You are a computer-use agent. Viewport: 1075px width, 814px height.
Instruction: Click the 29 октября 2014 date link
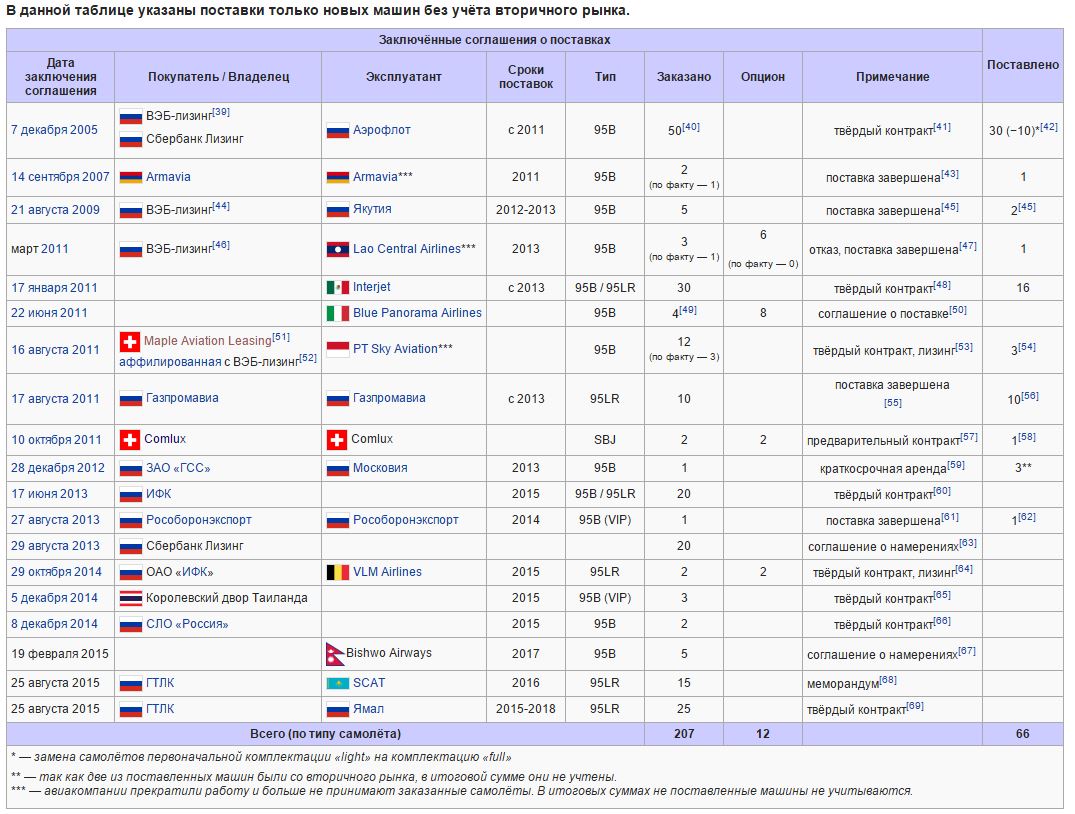click(x=56, y=571)
